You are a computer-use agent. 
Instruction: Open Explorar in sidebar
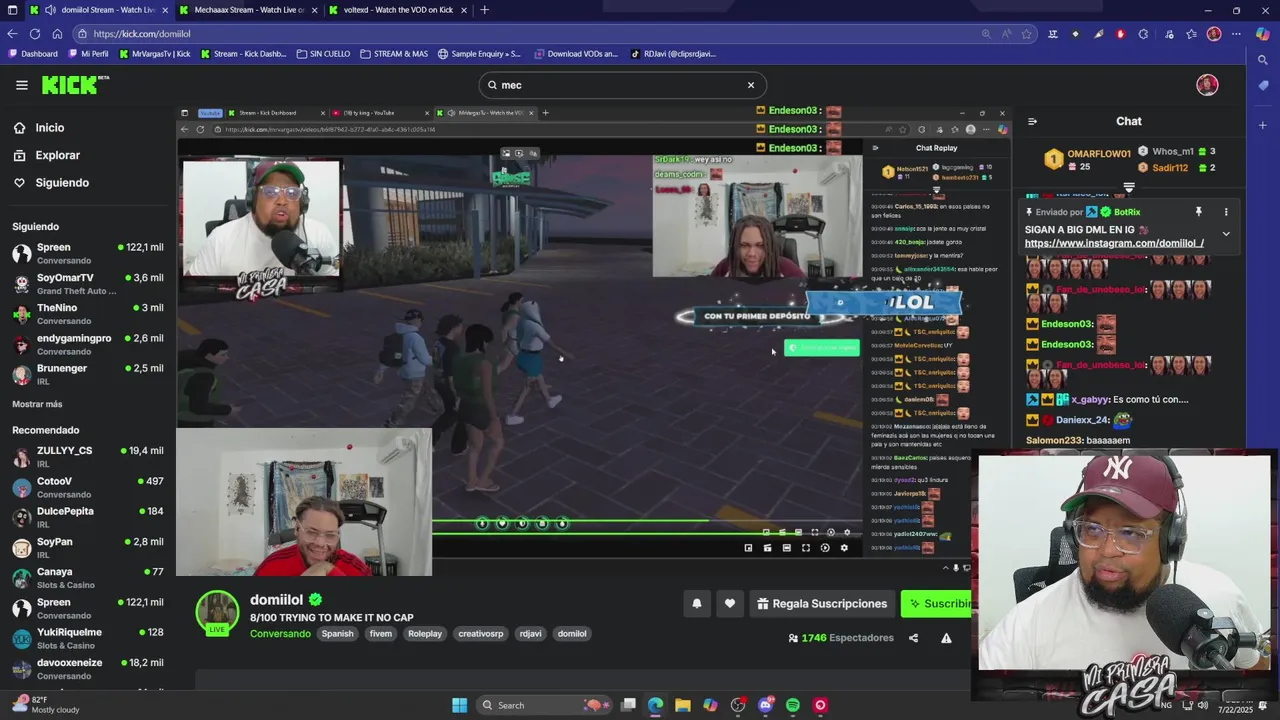pos(57,155)
